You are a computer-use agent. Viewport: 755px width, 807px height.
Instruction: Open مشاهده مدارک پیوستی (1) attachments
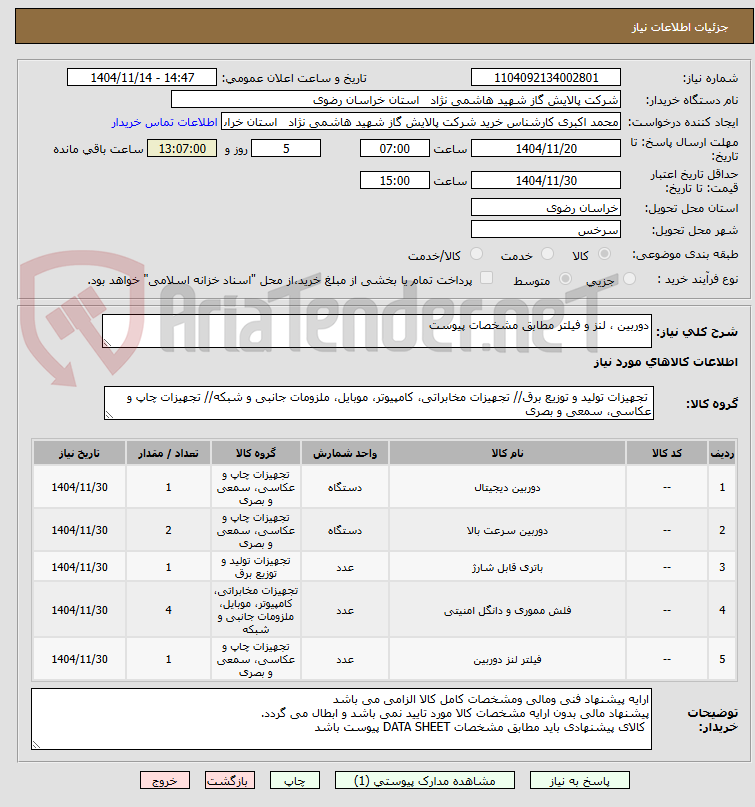425,780
